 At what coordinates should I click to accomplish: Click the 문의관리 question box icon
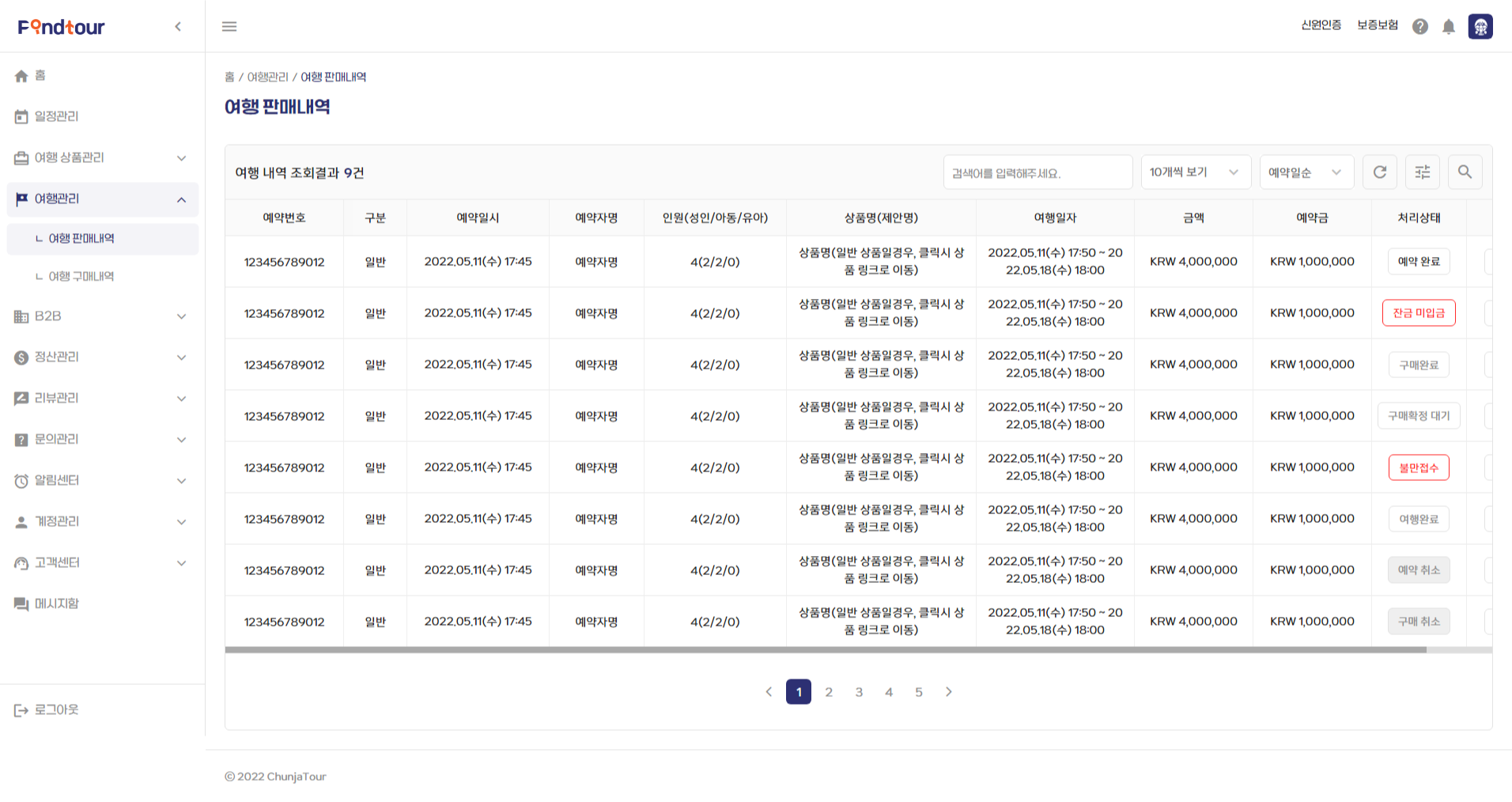coord(21,440)
